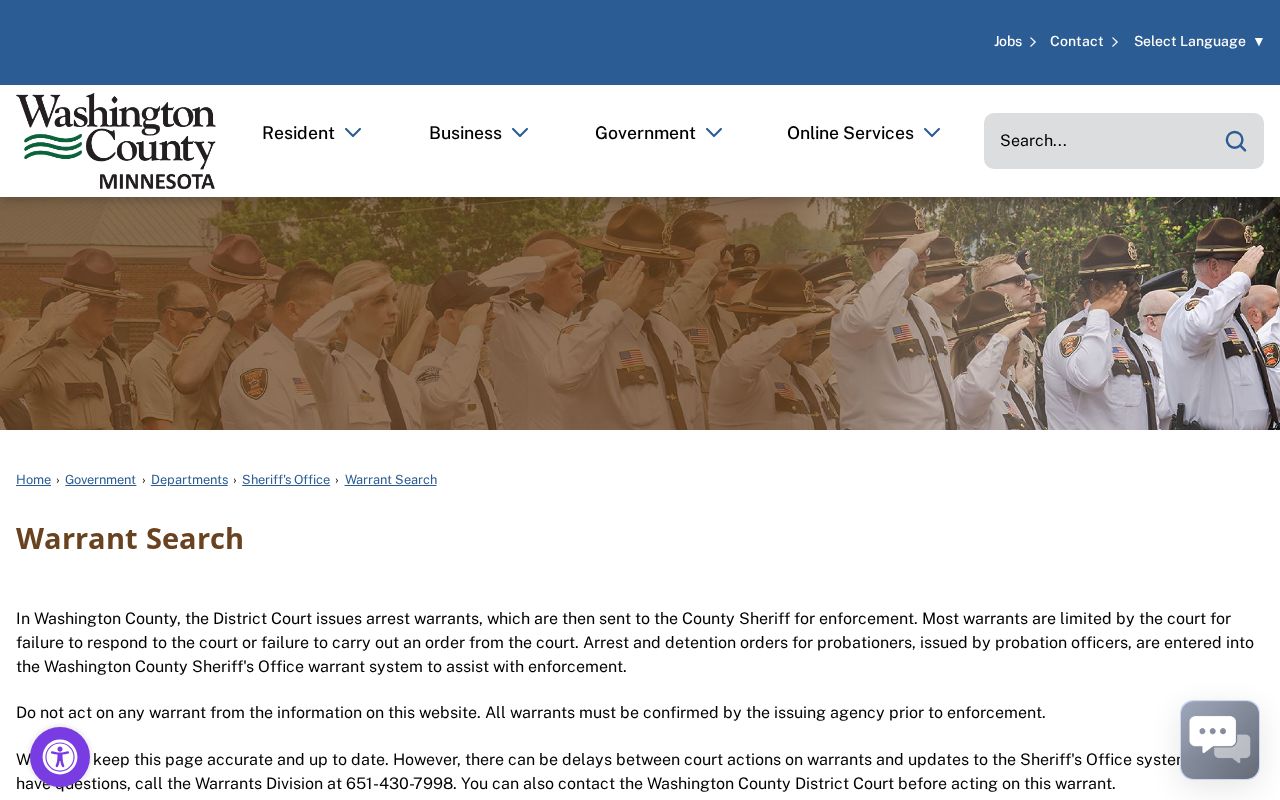Follow the Sheriff's Office breadcrumb link
Viewport: 1280px width, 800px height.
286,480
